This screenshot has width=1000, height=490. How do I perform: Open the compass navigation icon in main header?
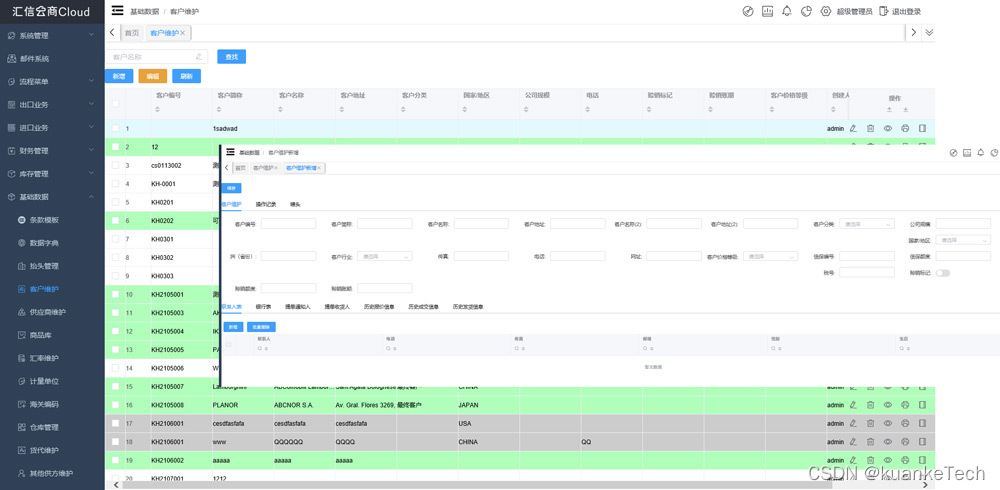coord(748,11)
